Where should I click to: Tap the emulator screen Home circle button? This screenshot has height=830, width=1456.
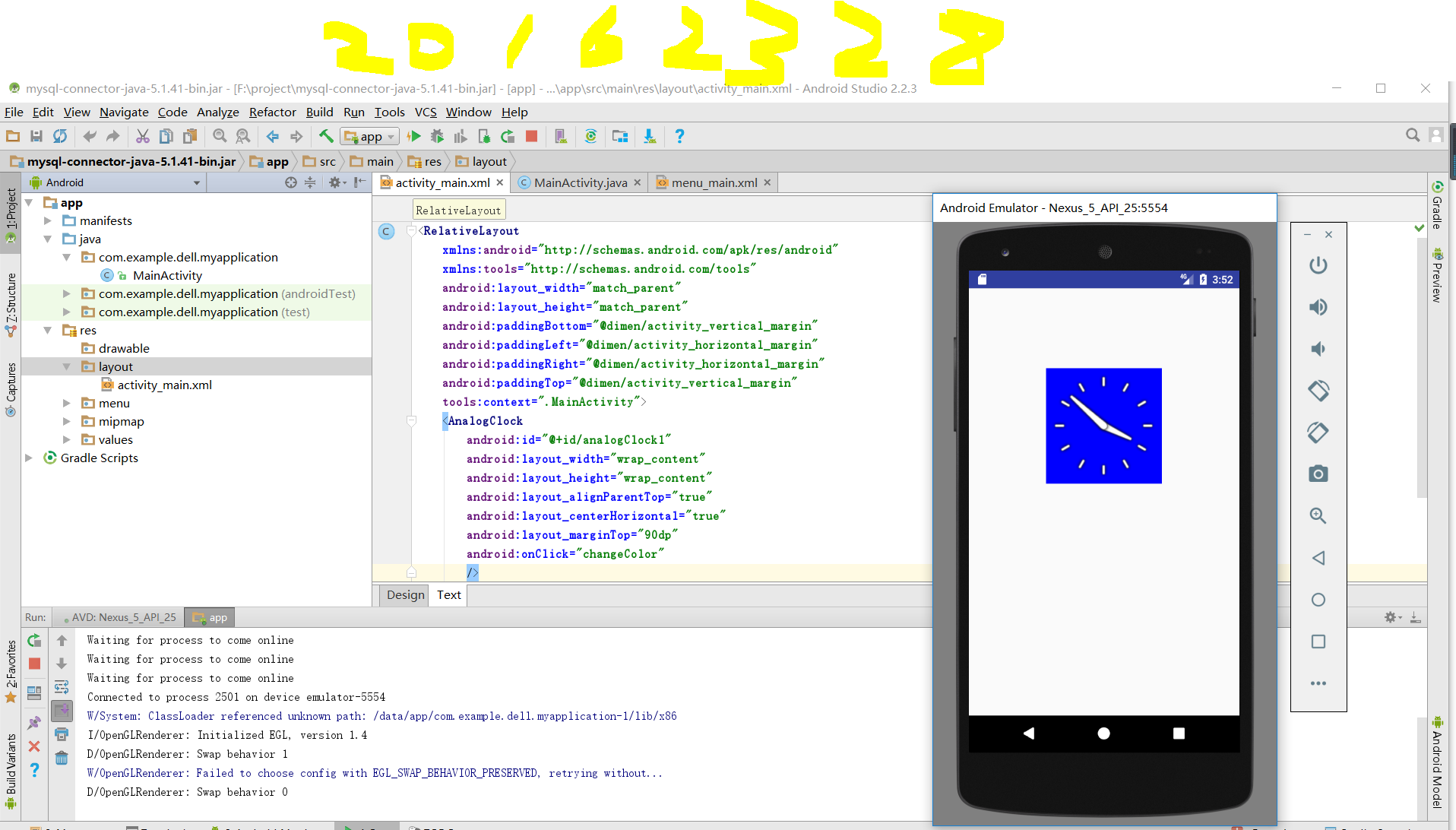point(1103,733)
